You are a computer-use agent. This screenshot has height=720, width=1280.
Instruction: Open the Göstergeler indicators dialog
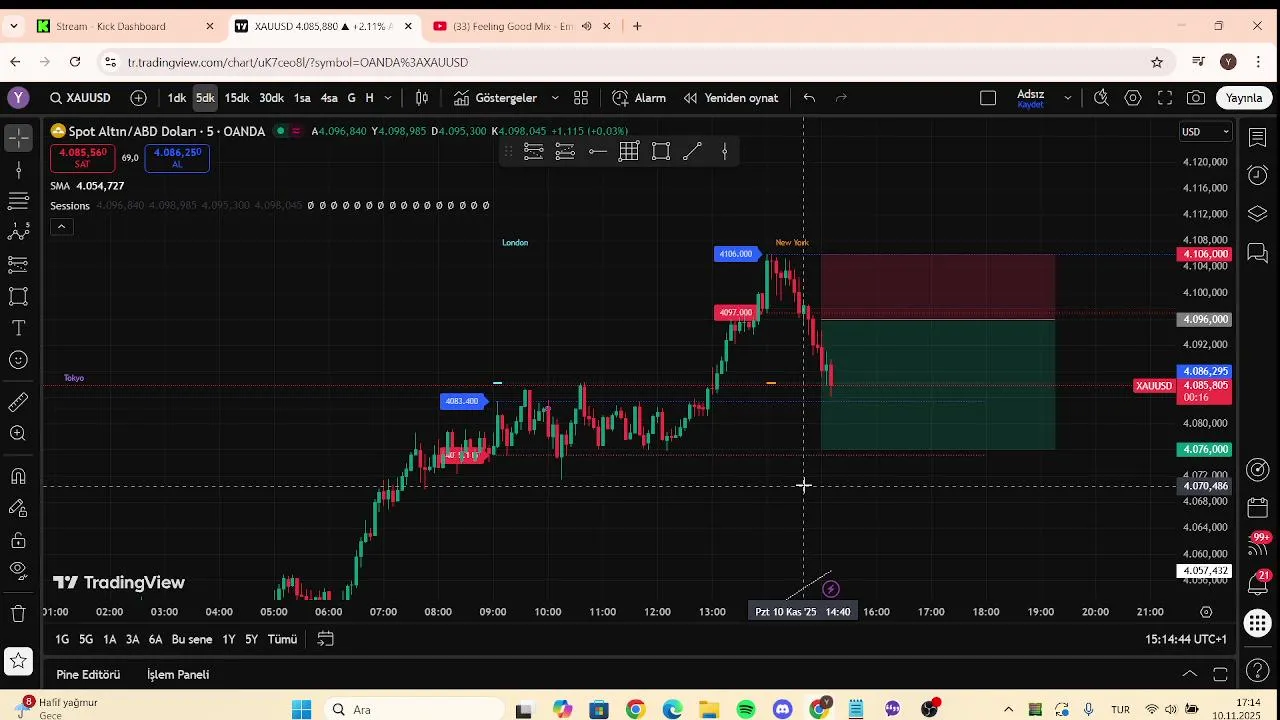click(495, 98)
